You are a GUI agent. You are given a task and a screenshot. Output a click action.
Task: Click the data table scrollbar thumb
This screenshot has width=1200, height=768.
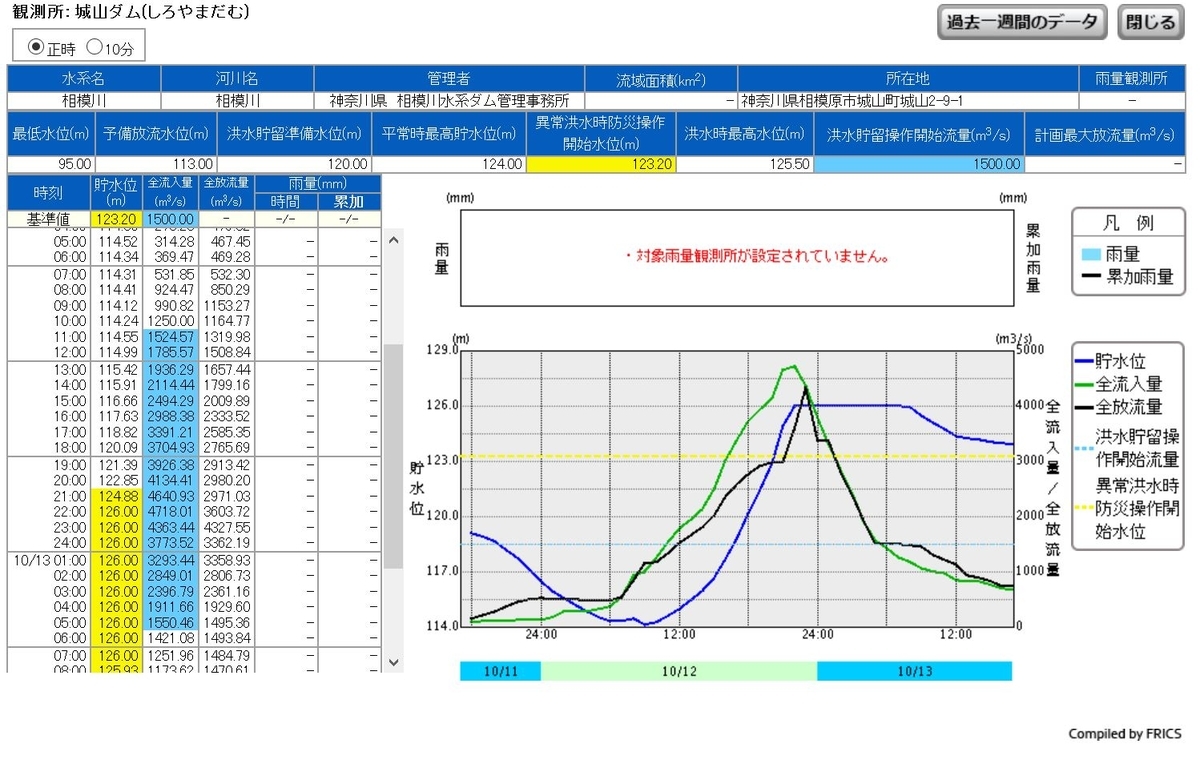point(393,456)
